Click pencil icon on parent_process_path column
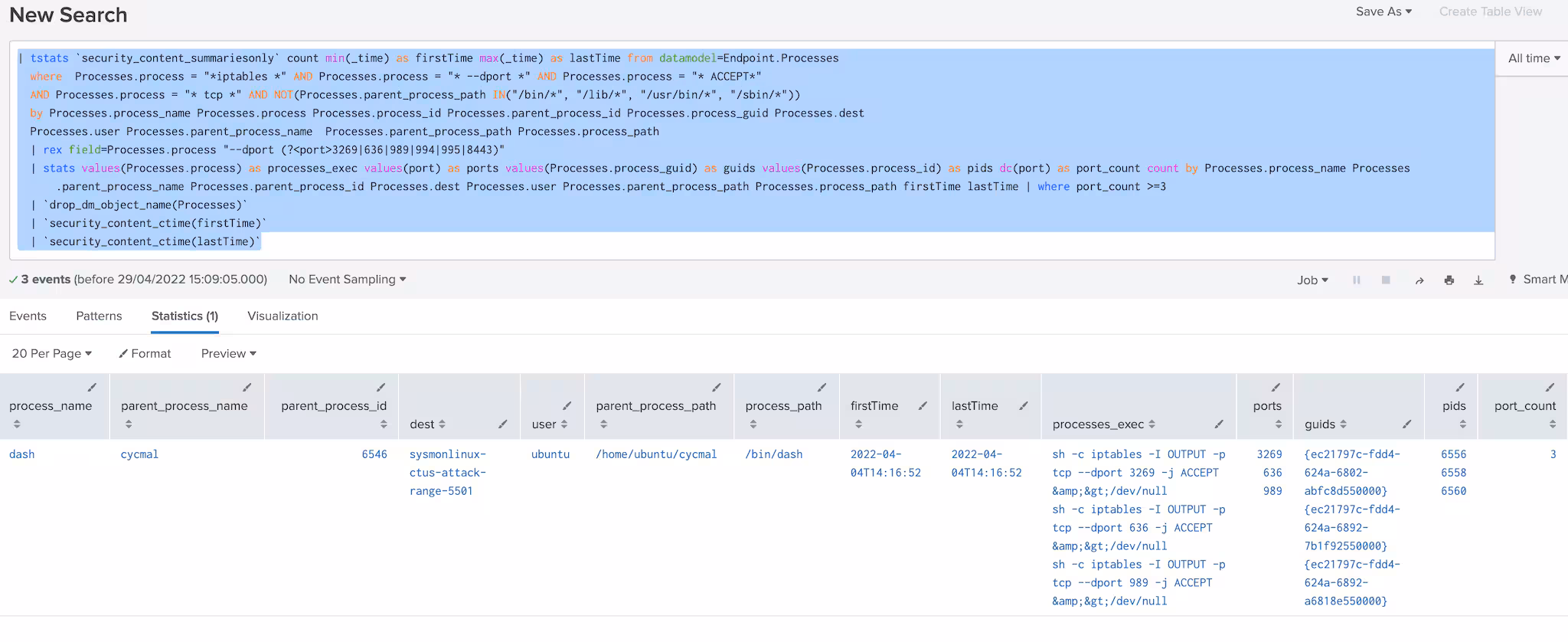The height and width of the screenshot is (642, 1568). point(716,388)
